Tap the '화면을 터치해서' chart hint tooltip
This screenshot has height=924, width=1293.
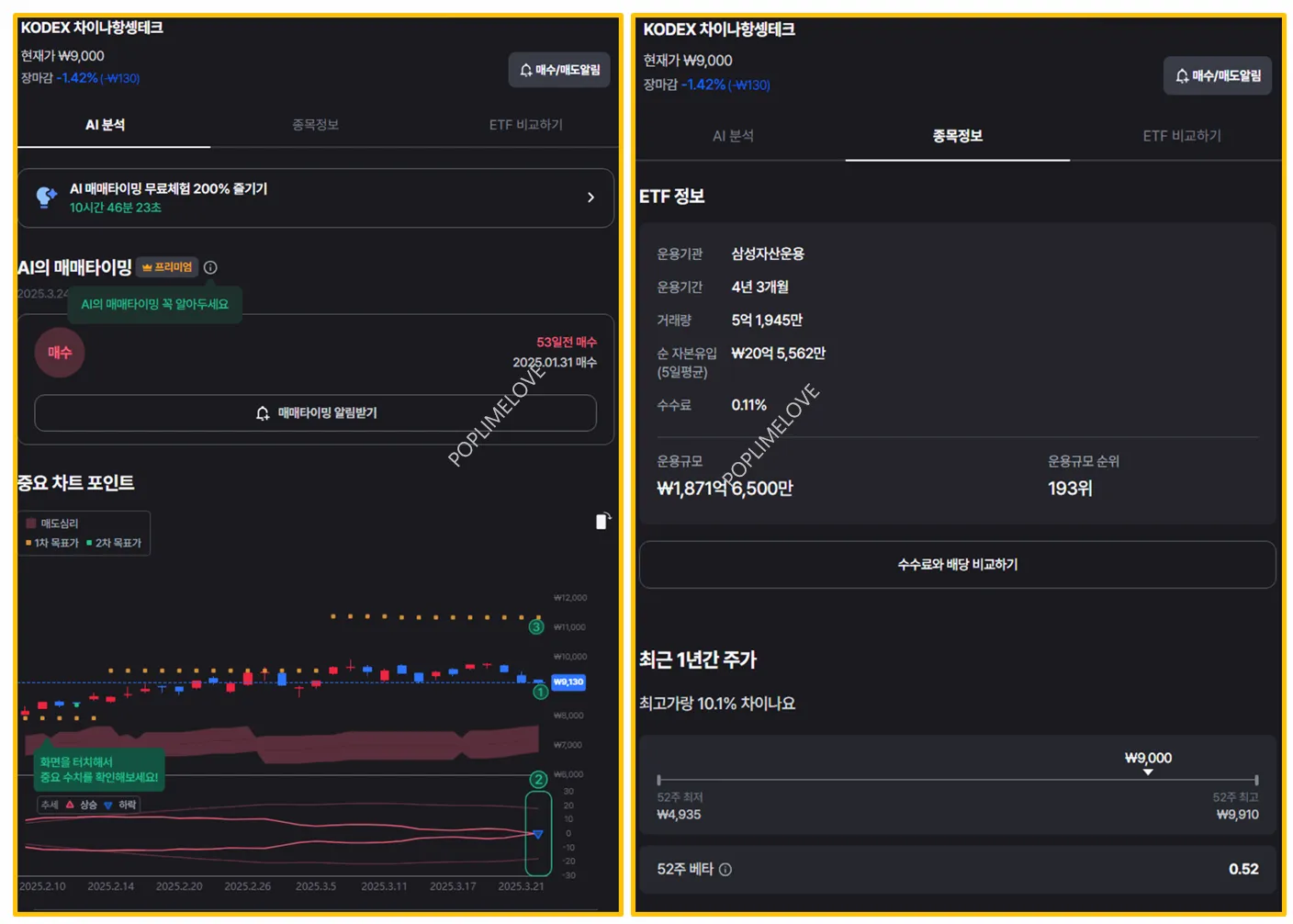[99, 770]
